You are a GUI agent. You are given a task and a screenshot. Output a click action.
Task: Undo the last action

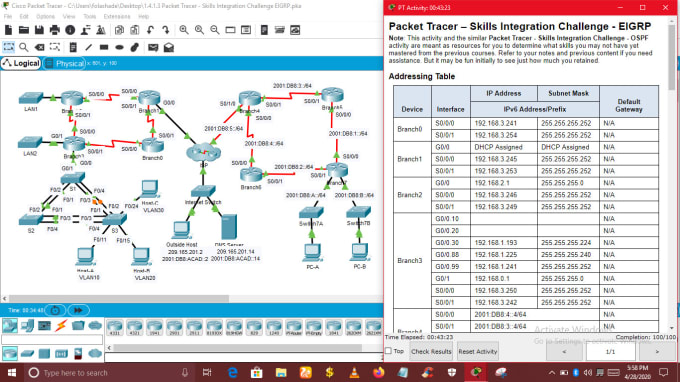click(x=150, y=30)
